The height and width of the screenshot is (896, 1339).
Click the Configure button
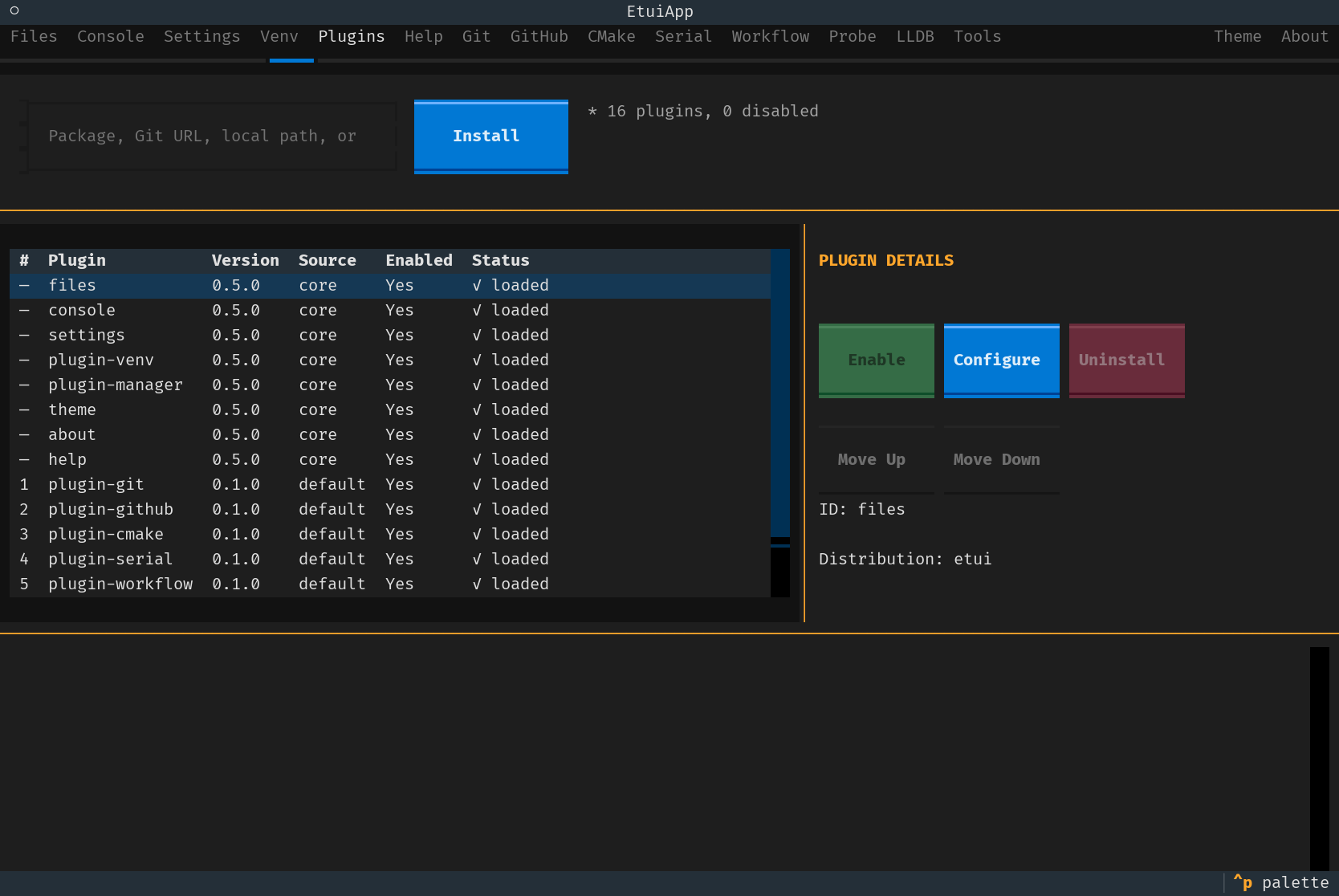[1002, 360]
